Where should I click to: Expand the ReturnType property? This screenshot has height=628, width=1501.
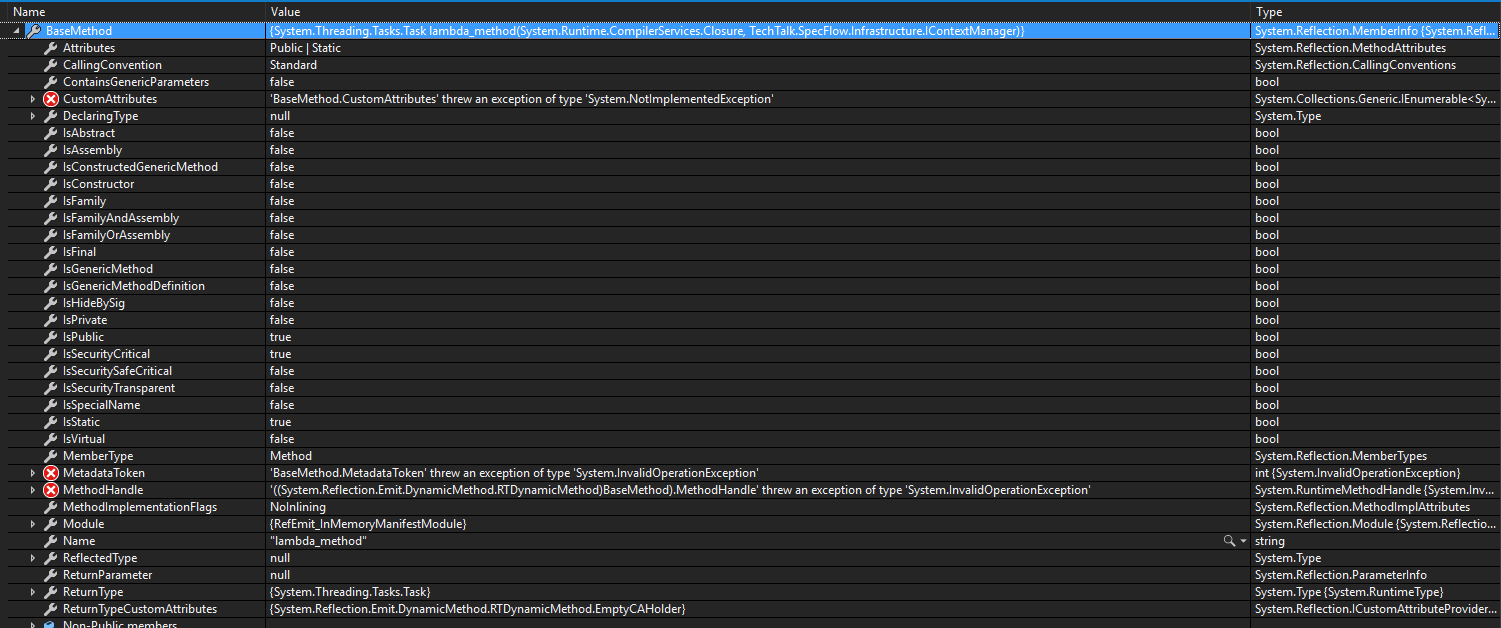click(33, 592)
